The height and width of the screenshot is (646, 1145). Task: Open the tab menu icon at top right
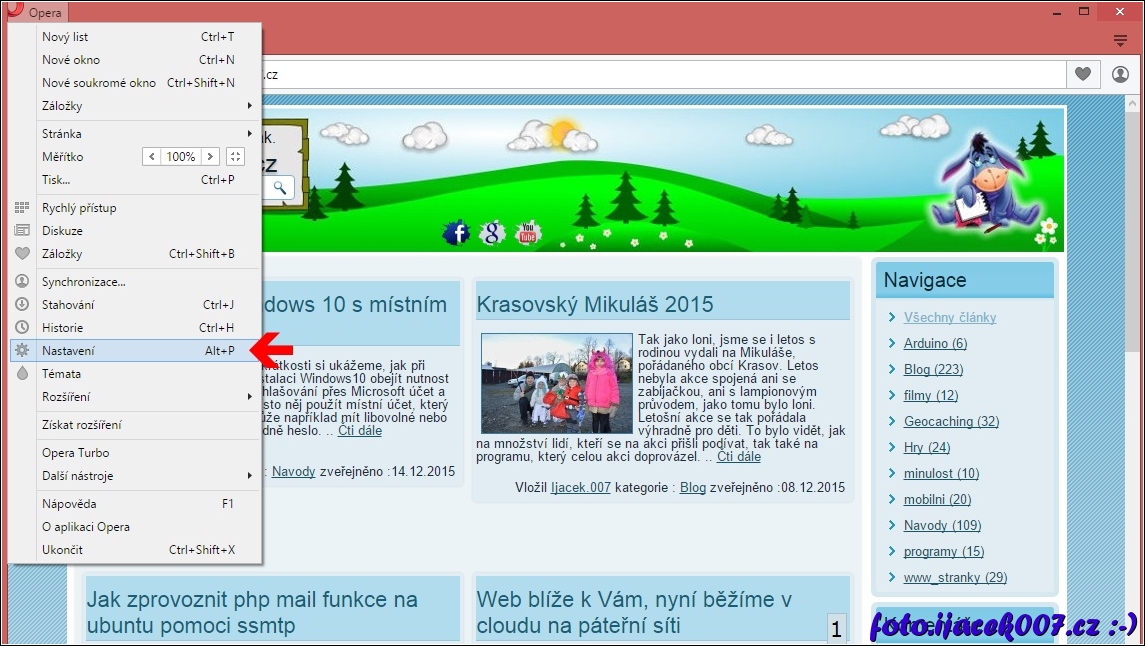(1121, 40)
